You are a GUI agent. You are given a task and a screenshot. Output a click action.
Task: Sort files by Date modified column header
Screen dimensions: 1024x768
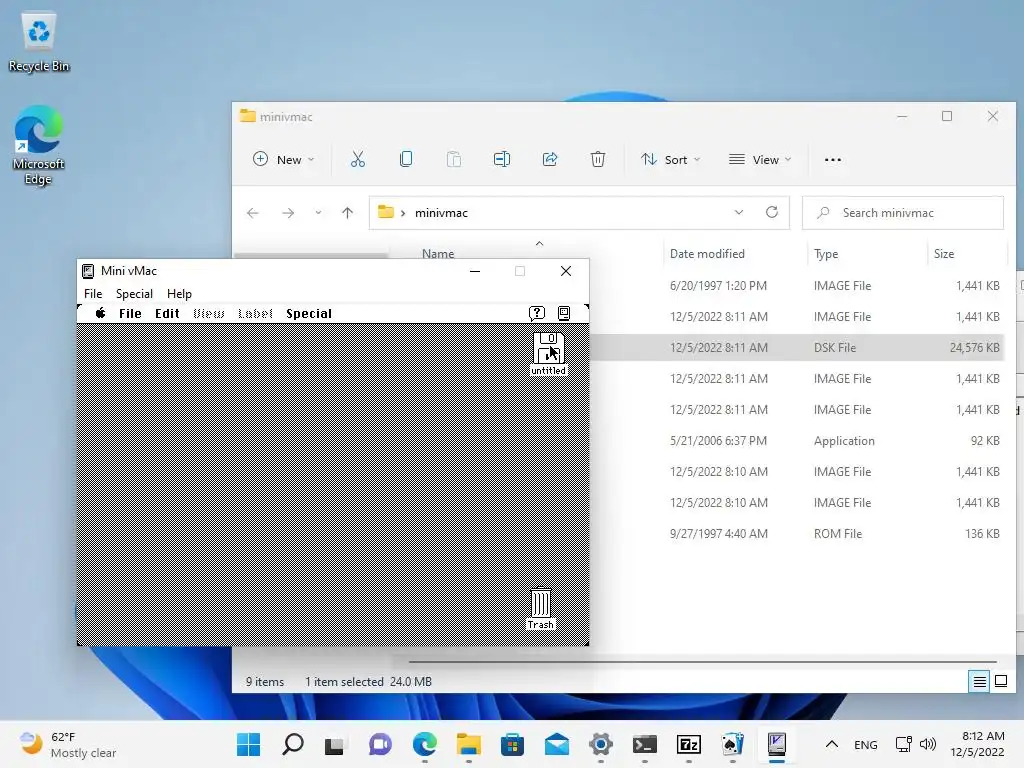click(707, 253)
